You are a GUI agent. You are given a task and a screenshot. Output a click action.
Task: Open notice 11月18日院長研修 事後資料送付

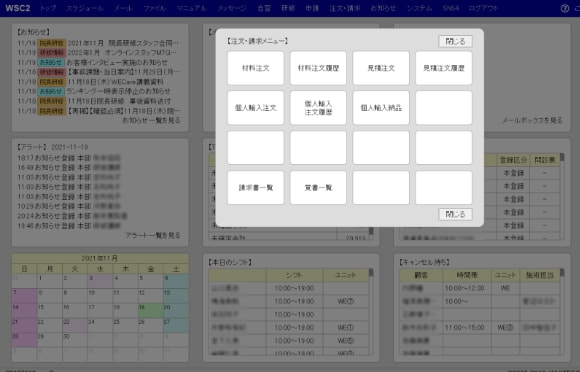119,101
